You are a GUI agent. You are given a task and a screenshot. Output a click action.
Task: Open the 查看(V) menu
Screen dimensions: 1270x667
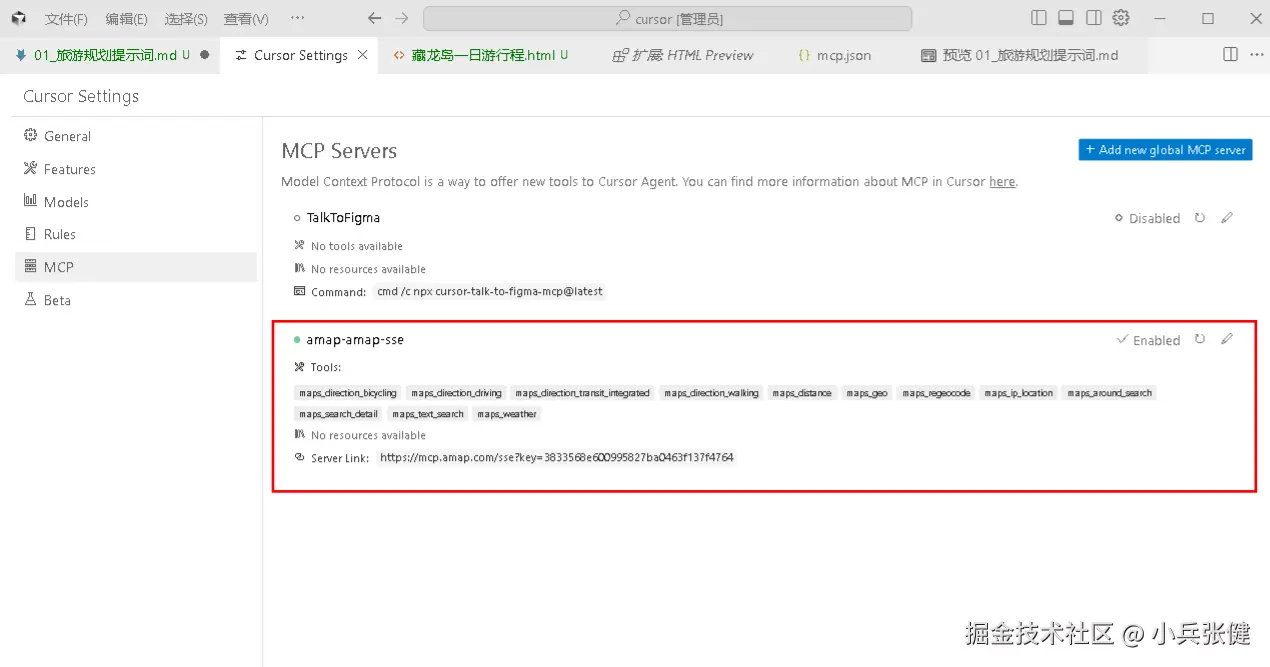tap(246, 19)
